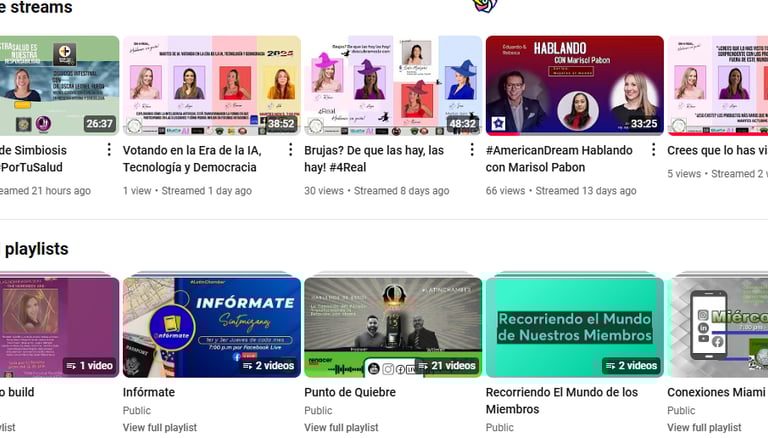Open Brujas? De que las hay title link

point(374,159)
